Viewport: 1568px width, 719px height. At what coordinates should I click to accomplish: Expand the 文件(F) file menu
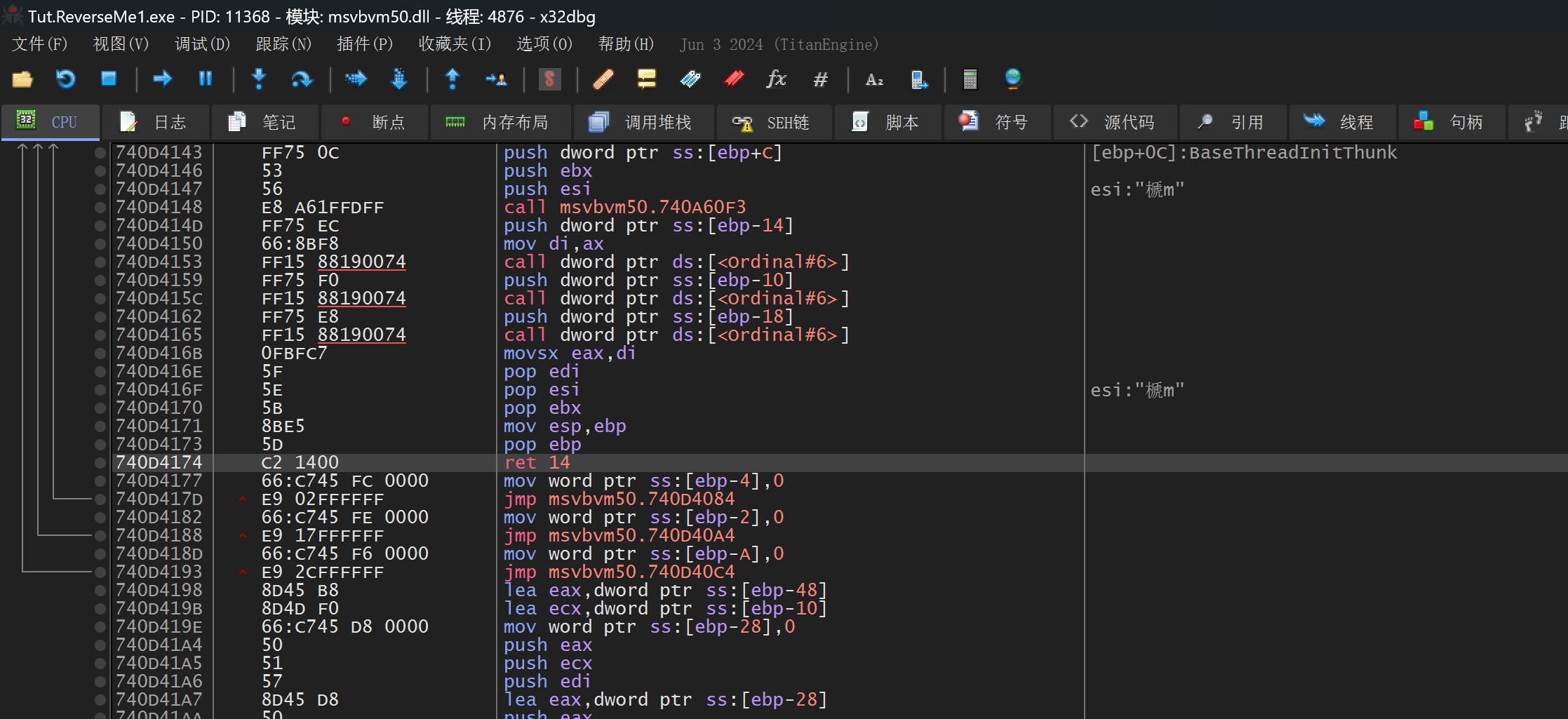point(39,44)
